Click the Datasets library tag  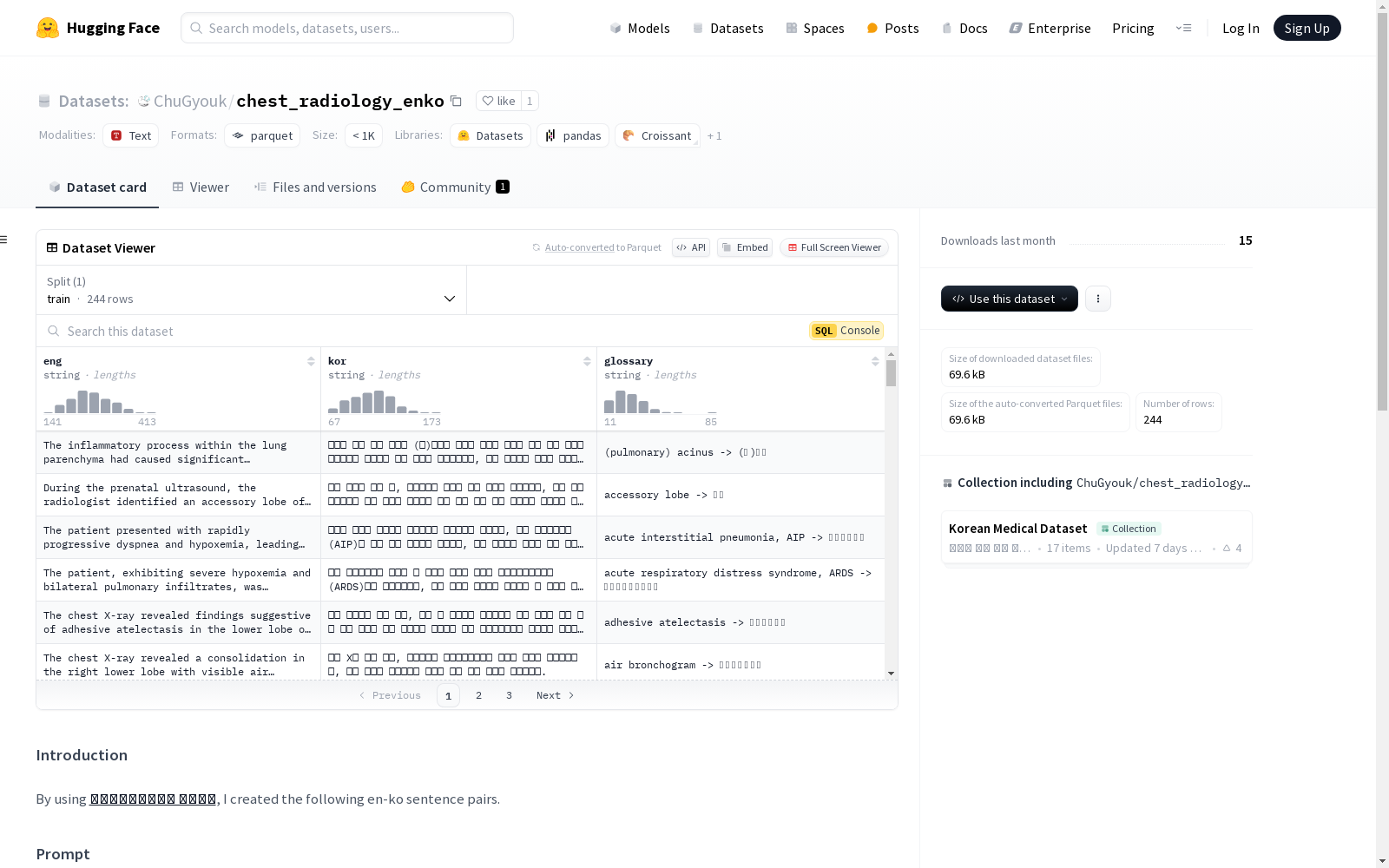(x=490, y=135)
